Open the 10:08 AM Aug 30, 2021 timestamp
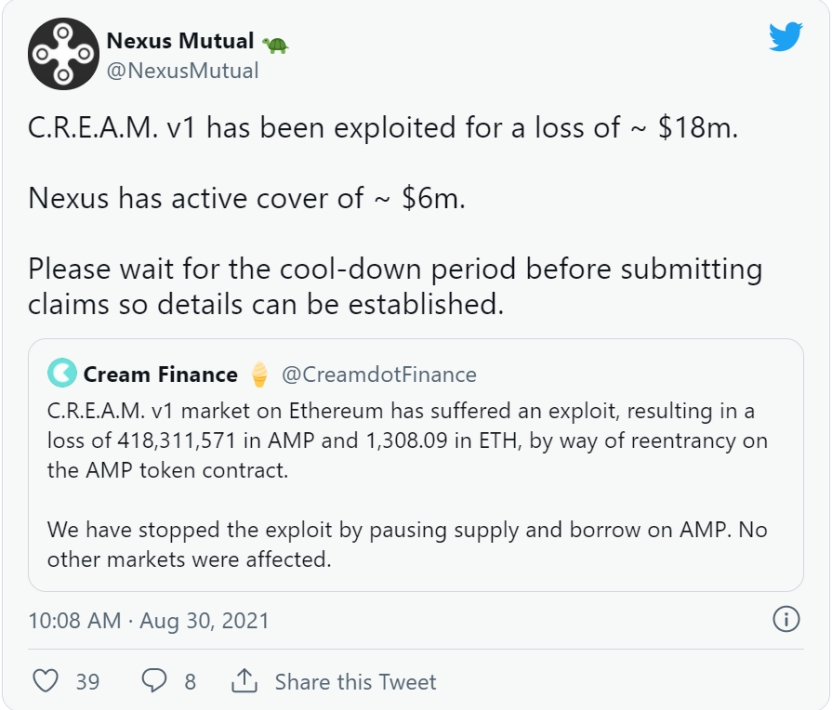The height and width of the screenshot is (710, 832). pyautogui.click(x=149, y=620)
